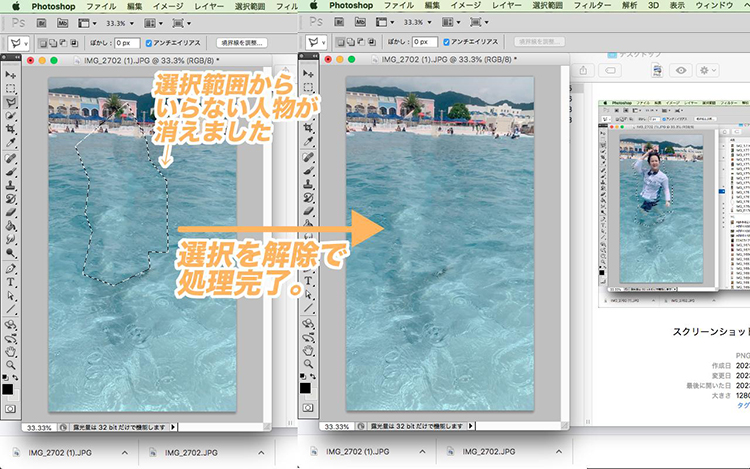750x469 pixels.
Task: Click ぼかし feather field in left window
Action: pyautogui.click(x=127, y=43)
